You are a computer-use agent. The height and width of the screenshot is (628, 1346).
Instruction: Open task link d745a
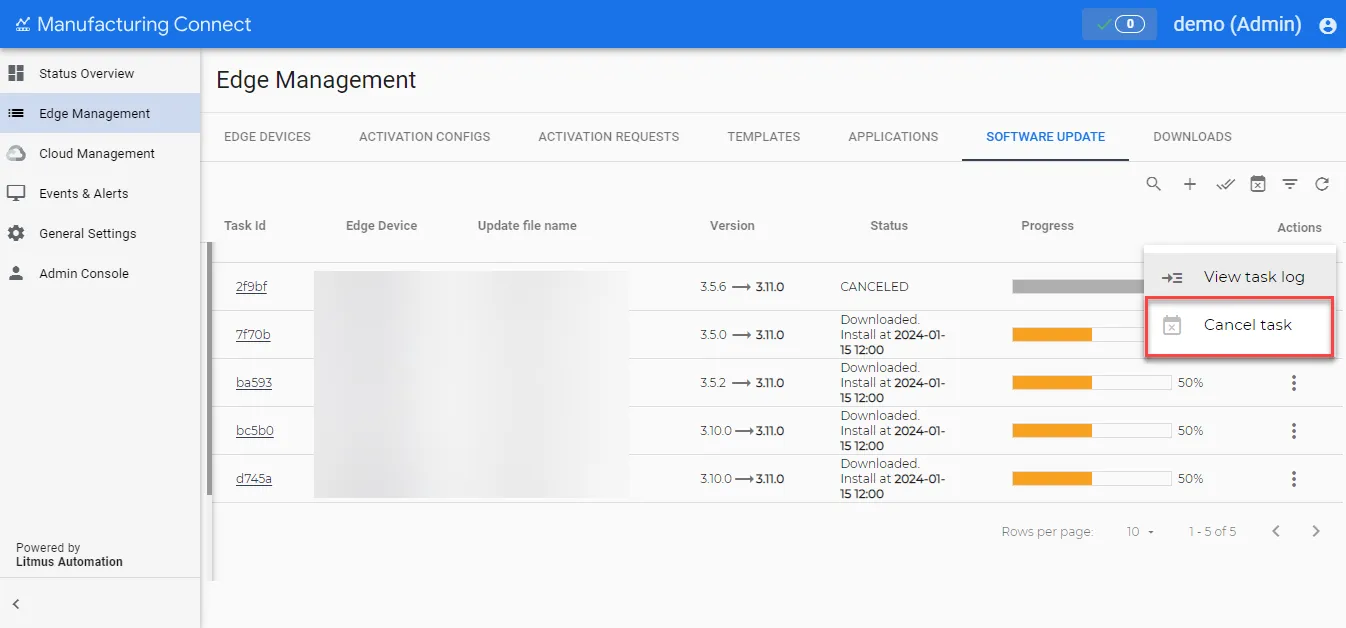pyautogui.click(x=254, y=479)
